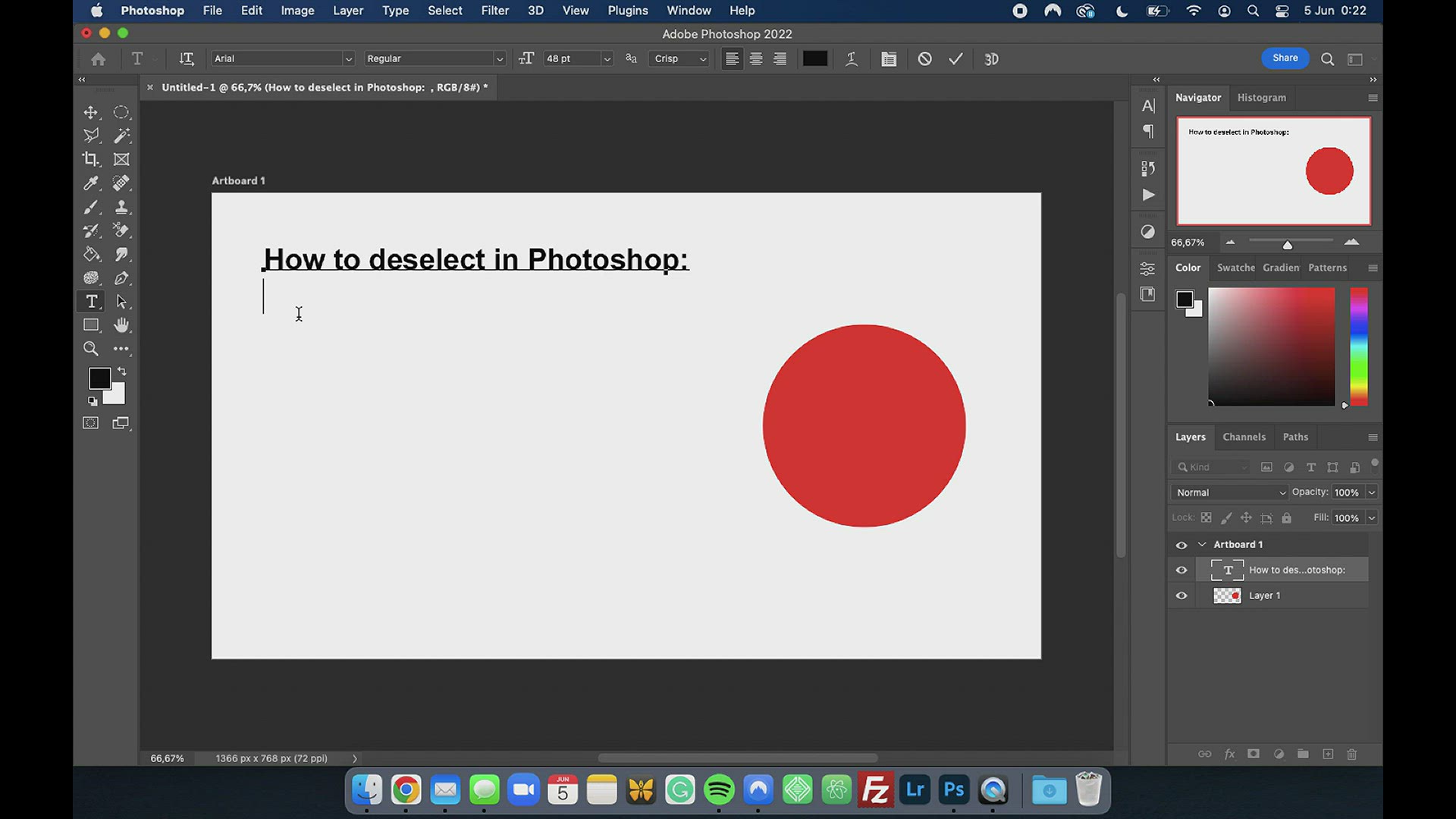Delete layer with trash icon
The height and width of the screenshot is (819, 1456).
point(1352,754)
